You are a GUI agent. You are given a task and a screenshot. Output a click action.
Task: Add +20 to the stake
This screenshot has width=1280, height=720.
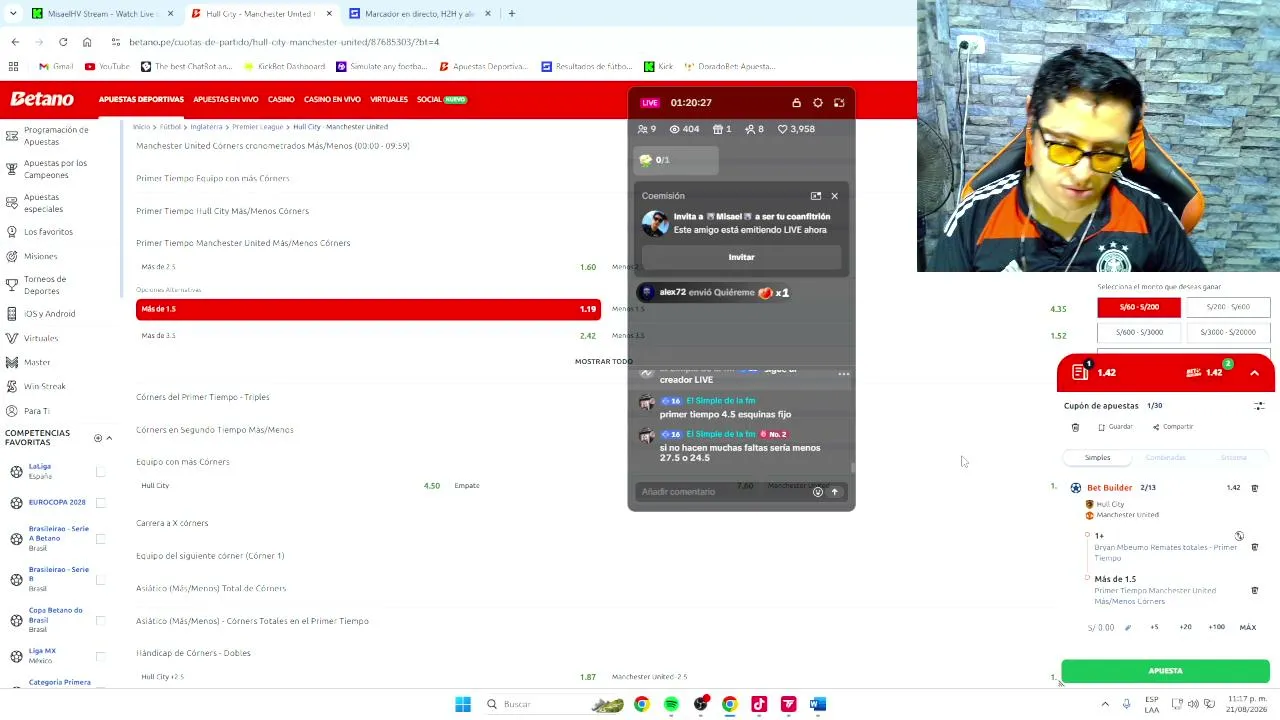(1185, 628)
